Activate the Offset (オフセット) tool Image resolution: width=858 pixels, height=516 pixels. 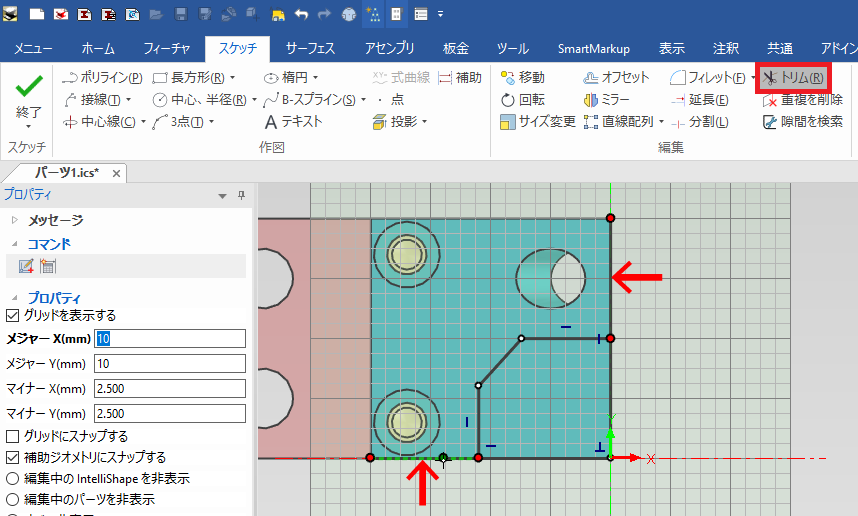616,77
